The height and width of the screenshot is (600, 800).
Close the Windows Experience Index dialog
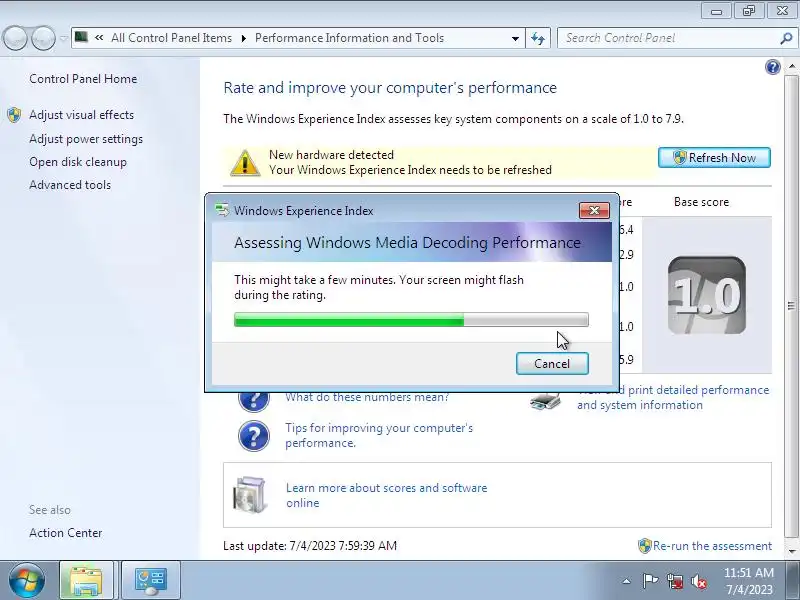click(594, 210)
